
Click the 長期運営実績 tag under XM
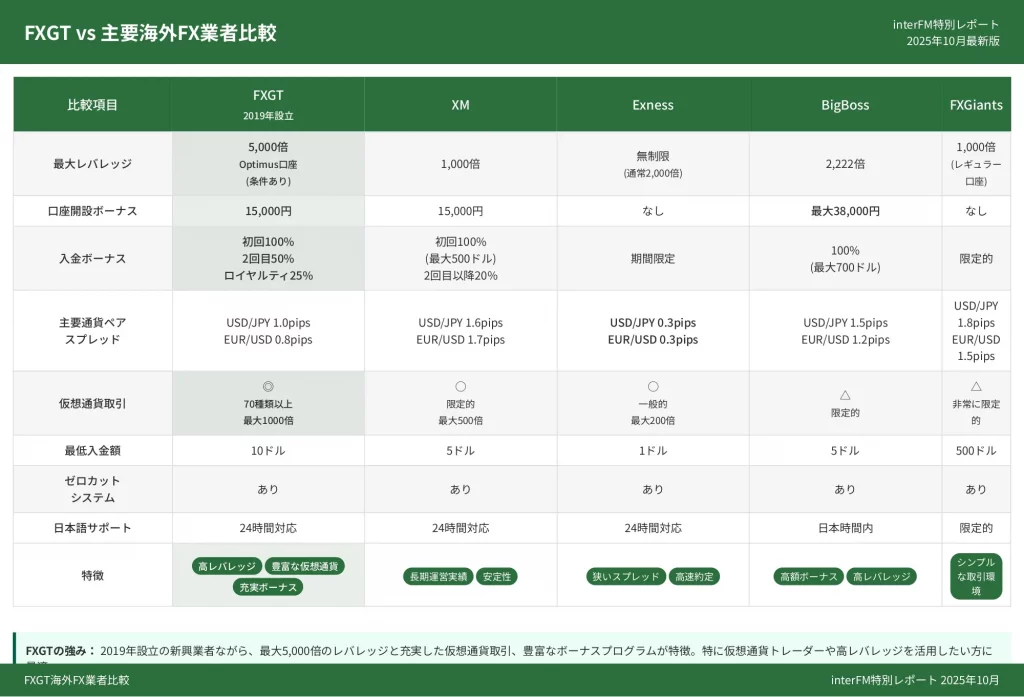click(x=436, y=576)
